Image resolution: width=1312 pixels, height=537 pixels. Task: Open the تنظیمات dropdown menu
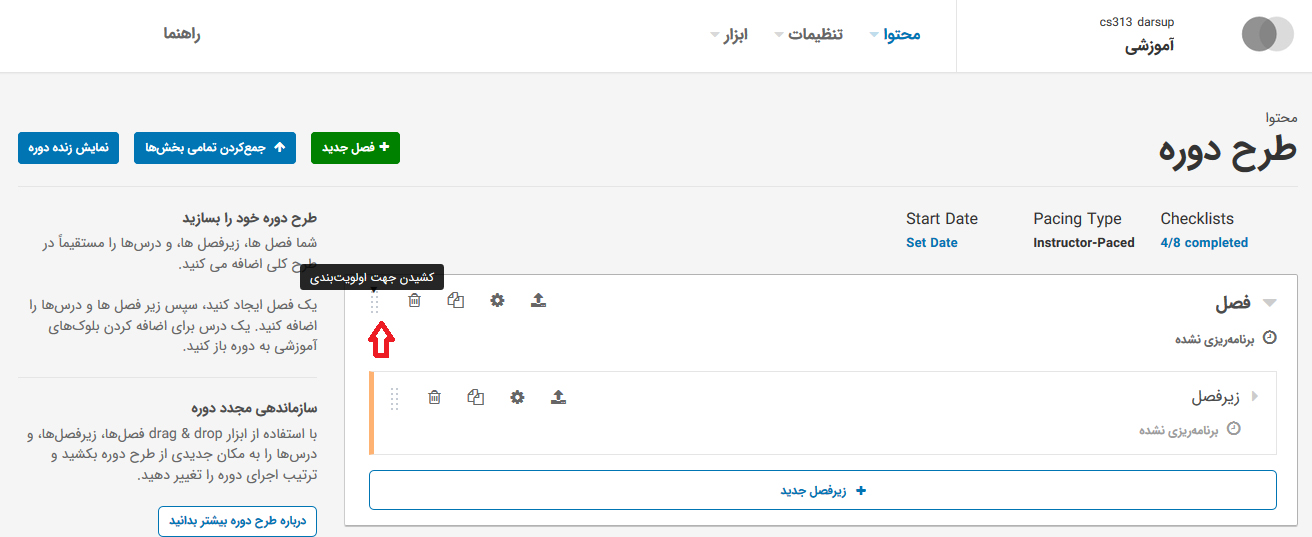[x=808, y=34]
